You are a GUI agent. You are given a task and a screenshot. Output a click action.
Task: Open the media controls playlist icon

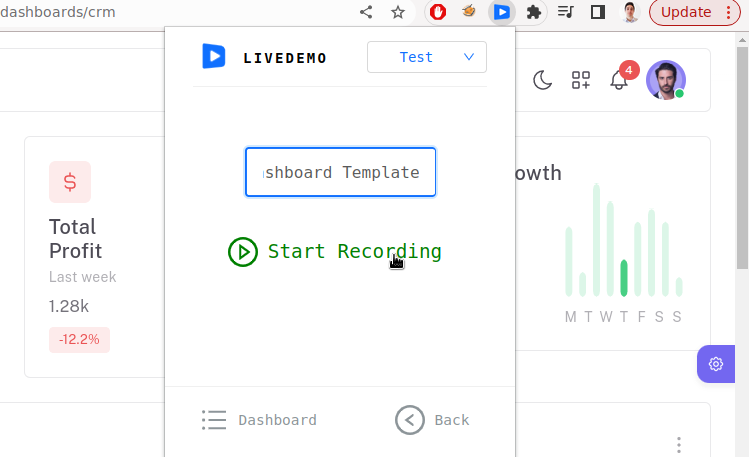(566, 12)
